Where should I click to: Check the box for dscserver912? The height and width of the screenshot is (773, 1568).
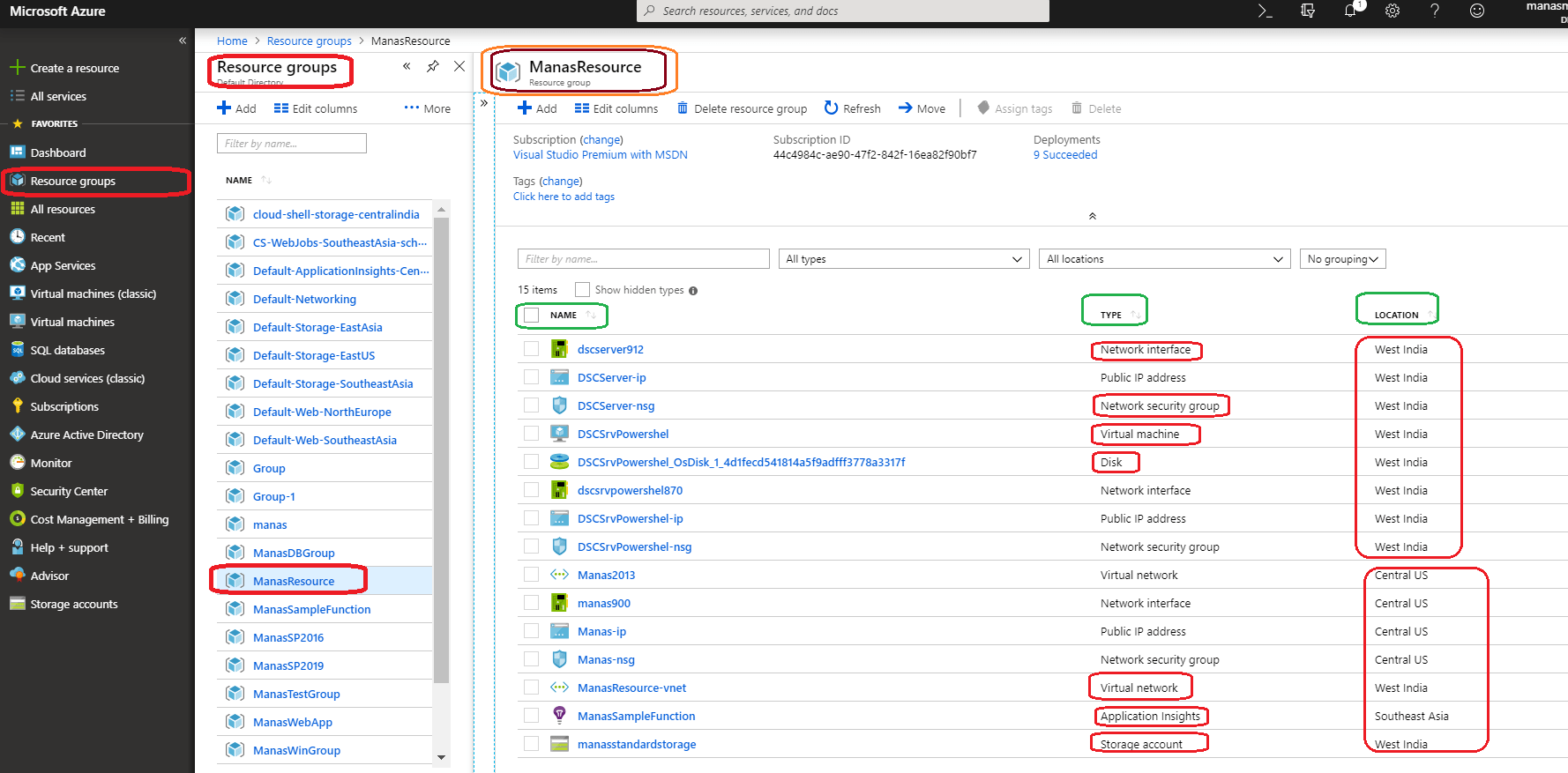531,349
